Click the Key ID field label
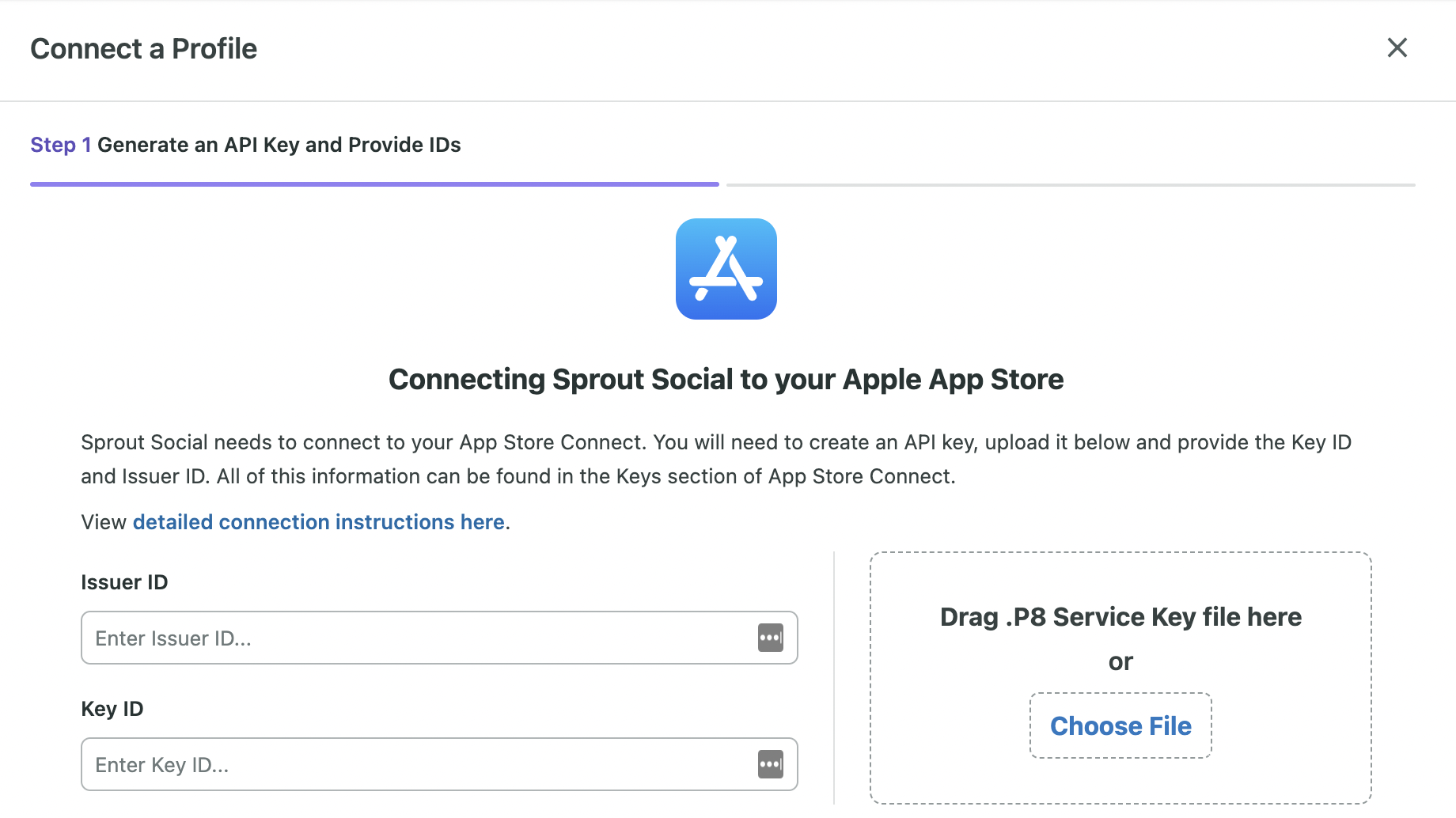The height and width of the screenshot is (818, 1456). tap(112, 709)
